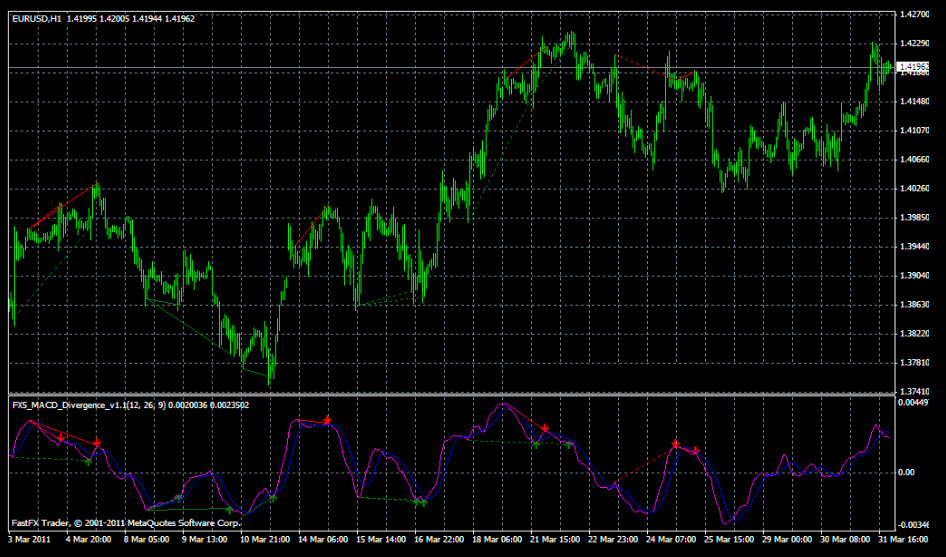Click the 18 Mar 06:00 time axis label

[x=496, y=539]
